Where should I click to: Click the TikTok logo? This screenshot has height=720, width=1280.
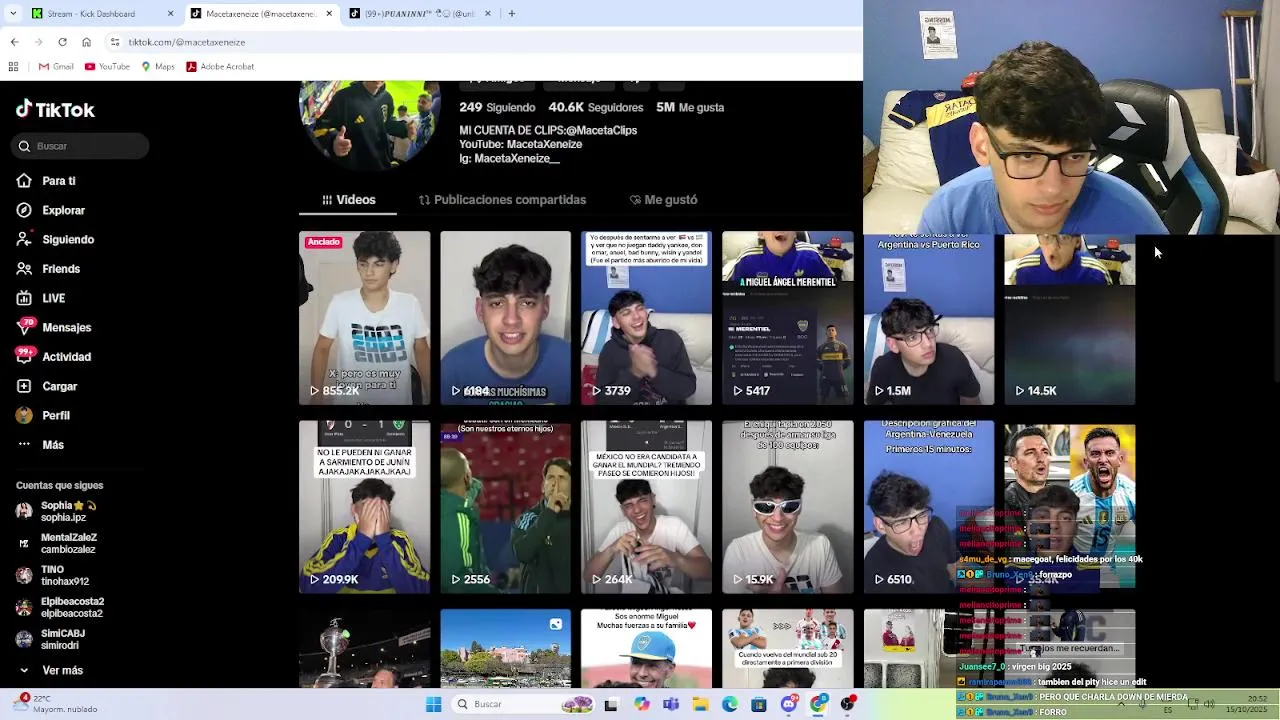click(x=55, y=110)
